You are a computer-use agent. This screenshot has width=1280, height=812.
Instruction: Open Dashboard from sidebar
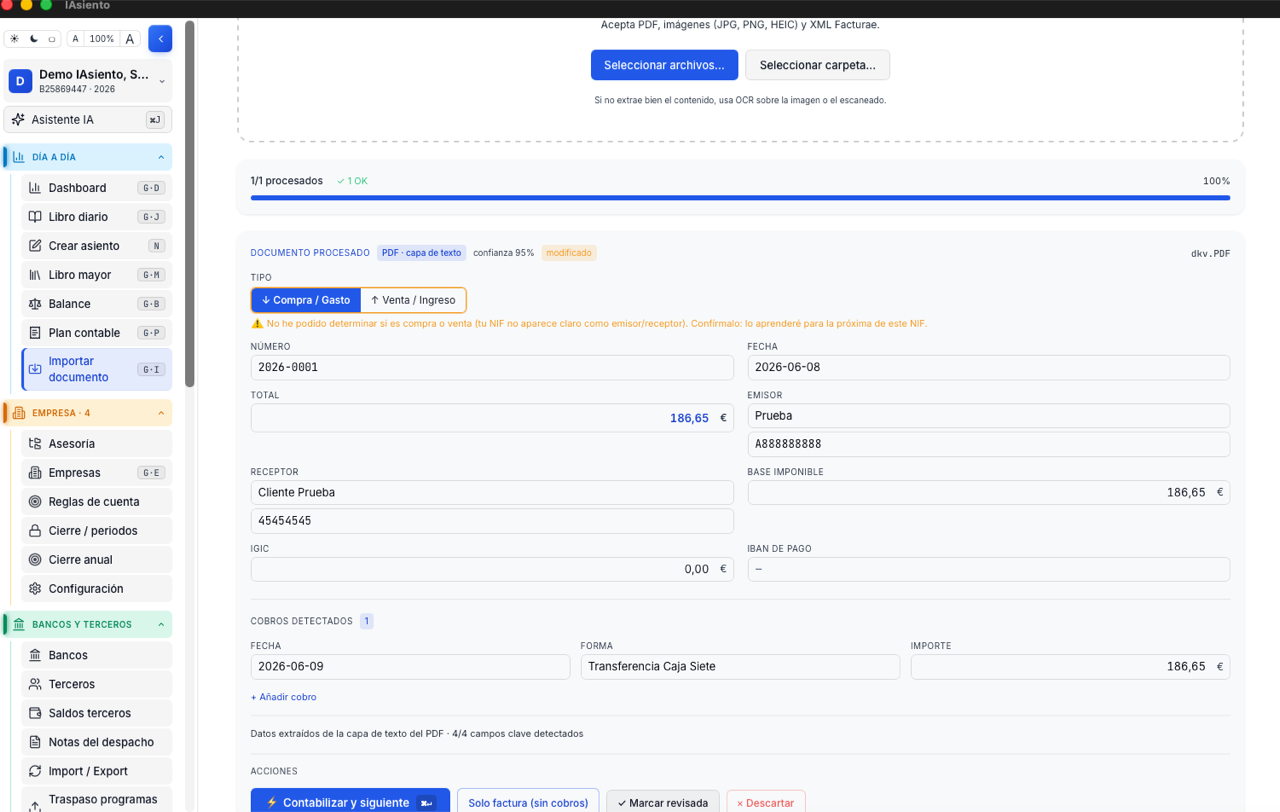[x=96, y=188]
